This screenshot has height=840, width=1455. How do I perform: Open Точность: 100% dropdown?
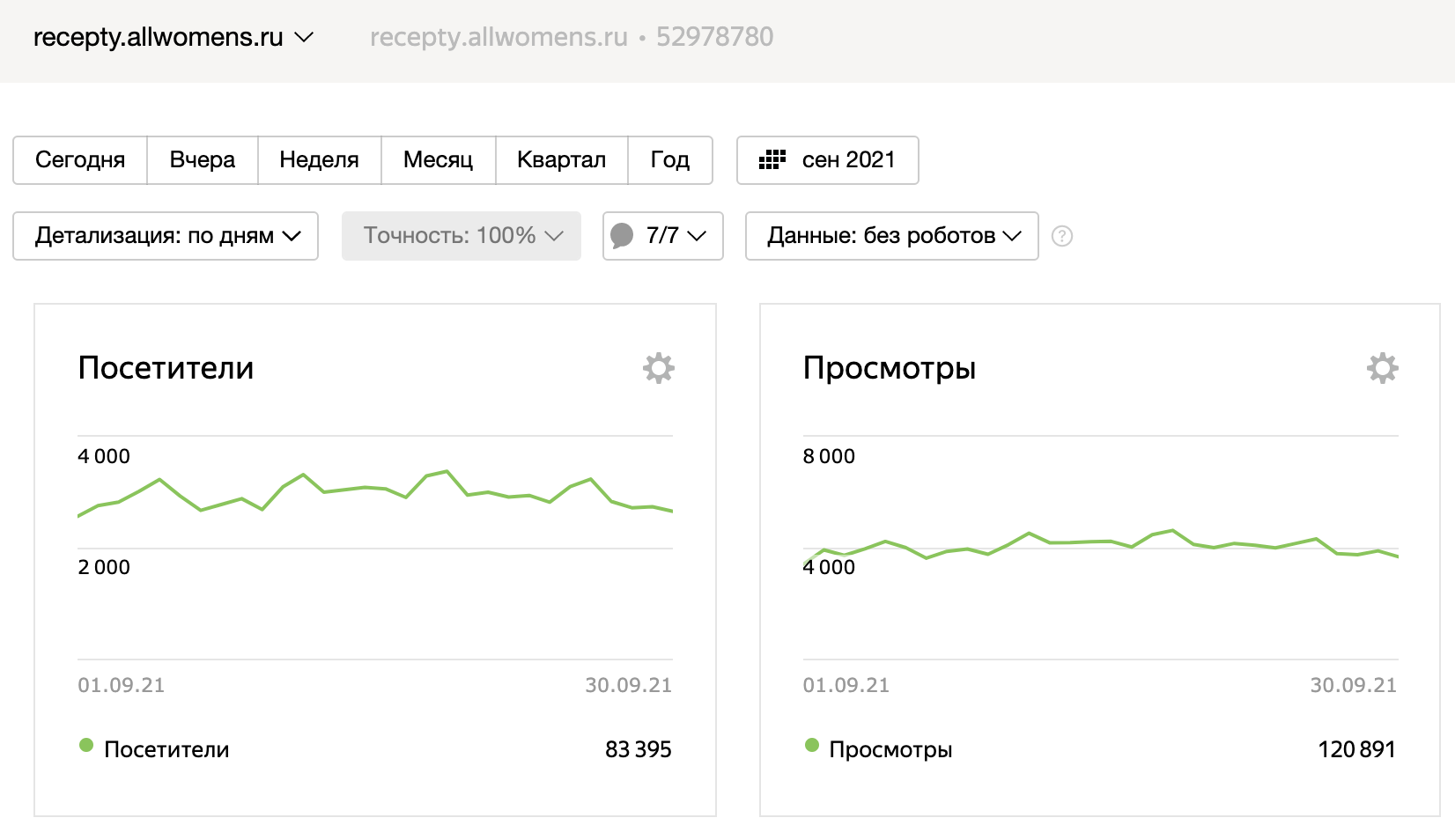click(462, 236)
